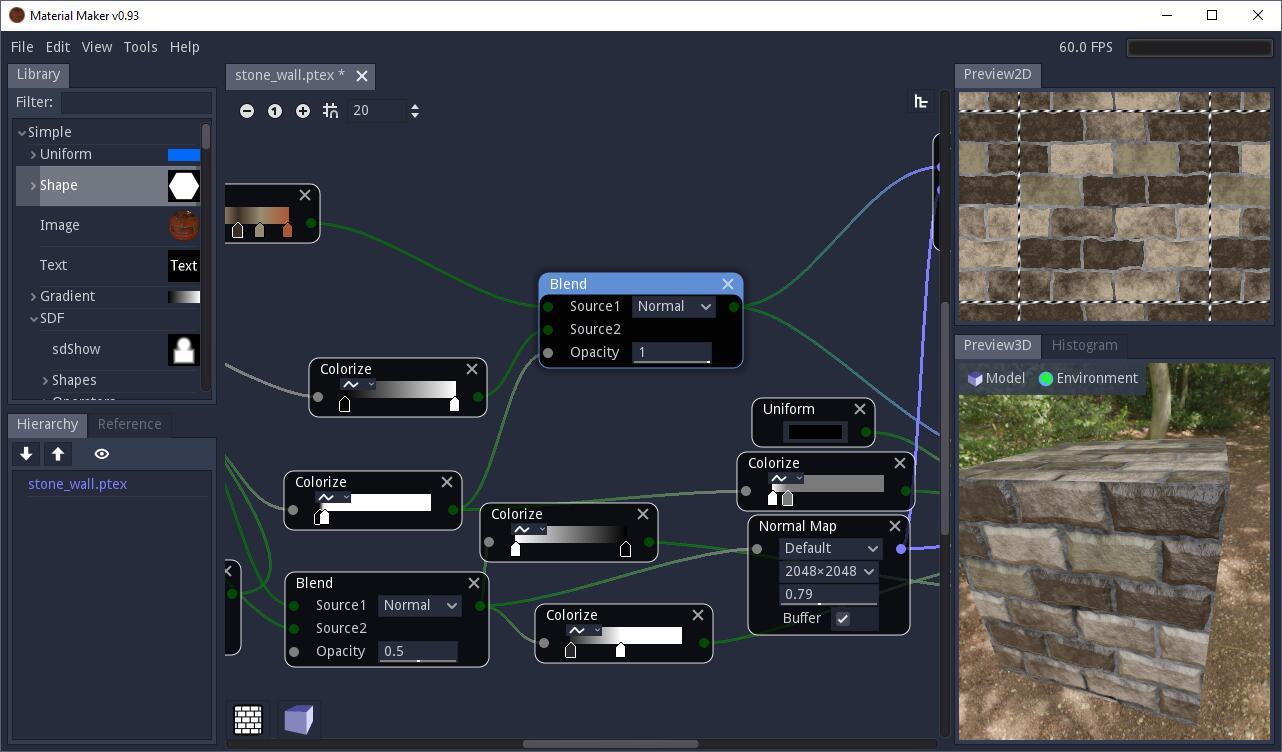The image size is (1282, 752).
Task: Open the View menu
Action: point(97,47)
